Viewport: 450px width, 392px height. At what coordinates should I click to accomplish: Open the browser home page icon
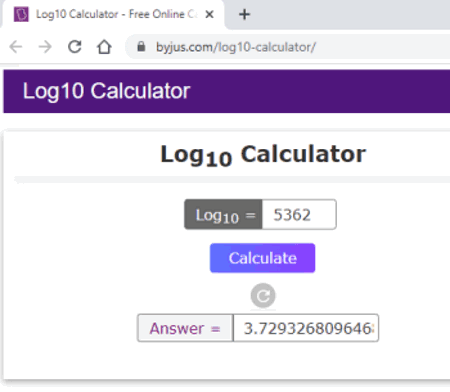tap(104, 47)
